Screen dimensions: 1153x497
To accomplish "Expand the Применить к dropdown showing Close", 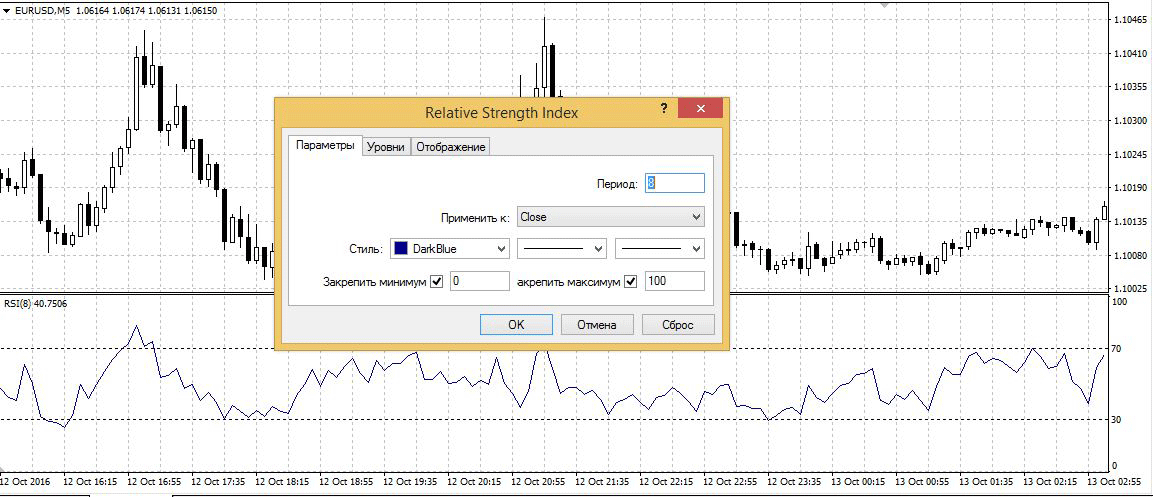I will (610, 216).
